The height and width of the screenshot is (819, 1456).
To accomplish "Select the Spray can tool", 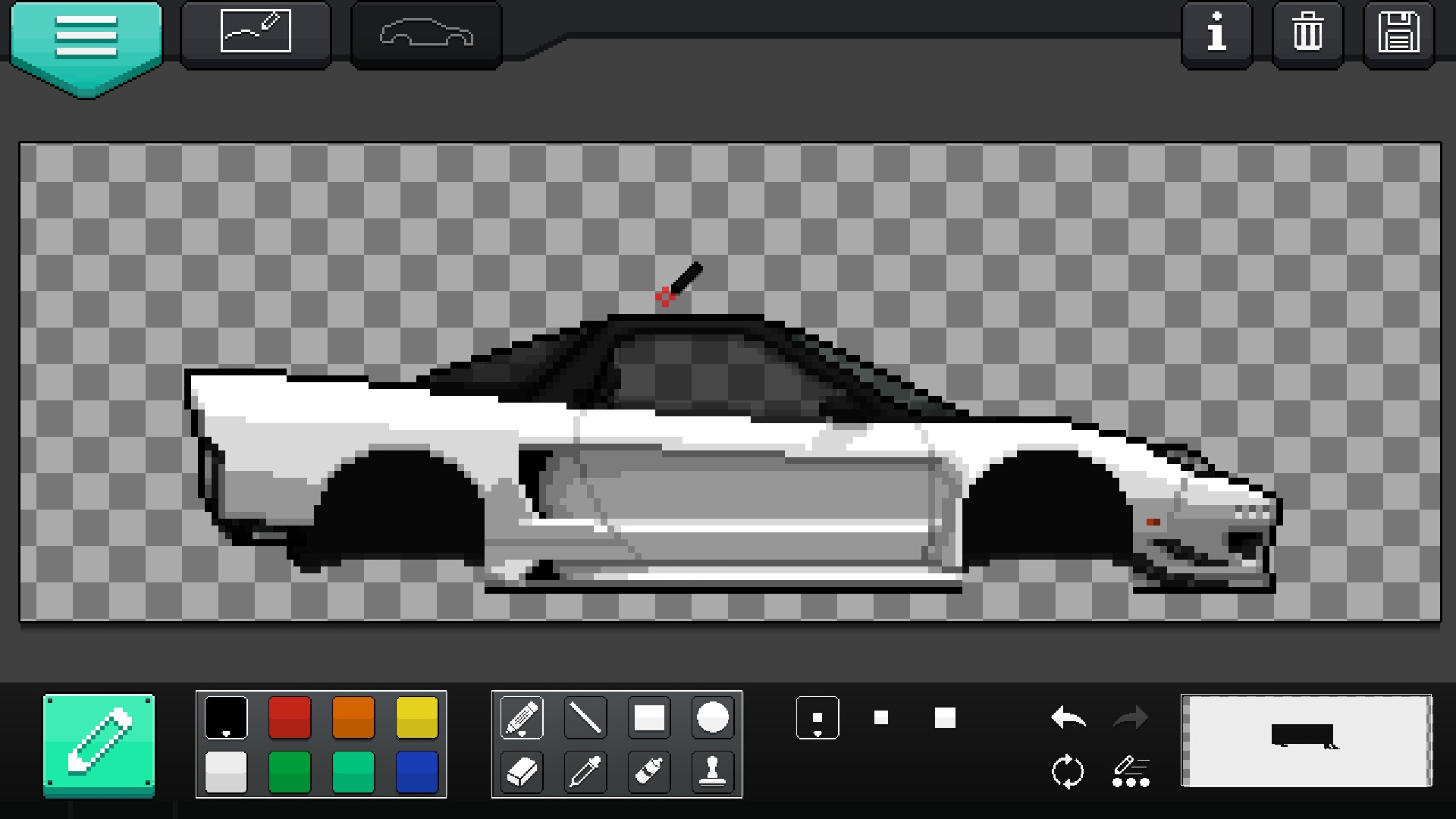I will click(x=649, y=772).
